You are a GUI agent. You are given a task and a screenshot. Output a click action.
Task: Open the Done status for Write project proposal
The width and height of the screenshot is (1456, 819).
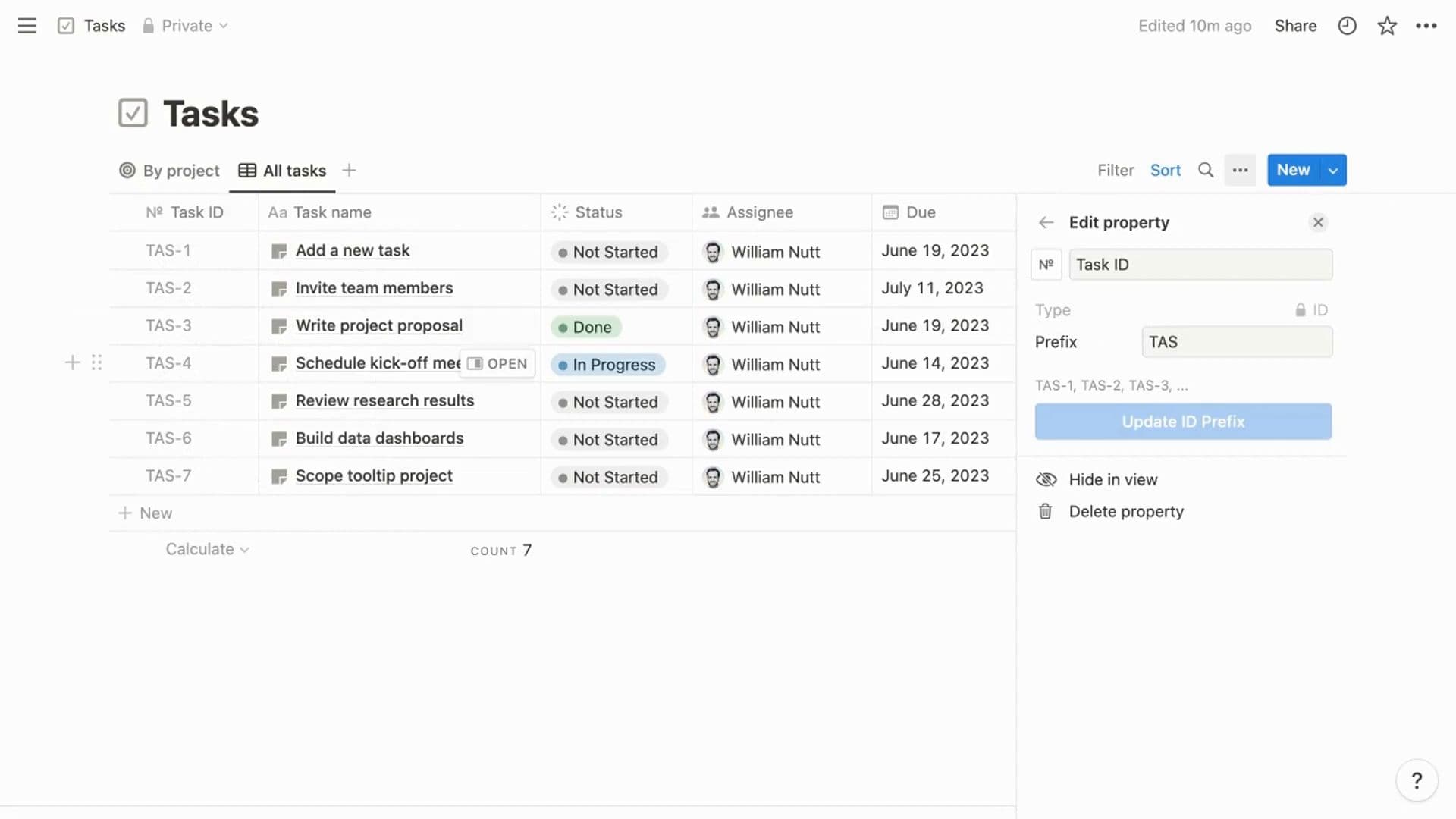coord(585,327)
